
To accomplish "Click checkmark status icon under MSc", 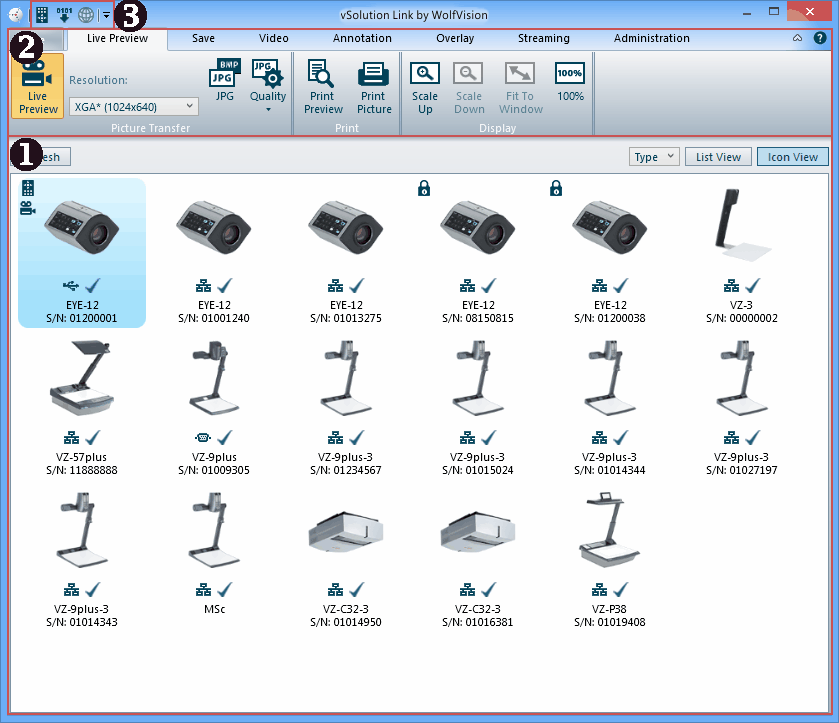I will (225, 590).
